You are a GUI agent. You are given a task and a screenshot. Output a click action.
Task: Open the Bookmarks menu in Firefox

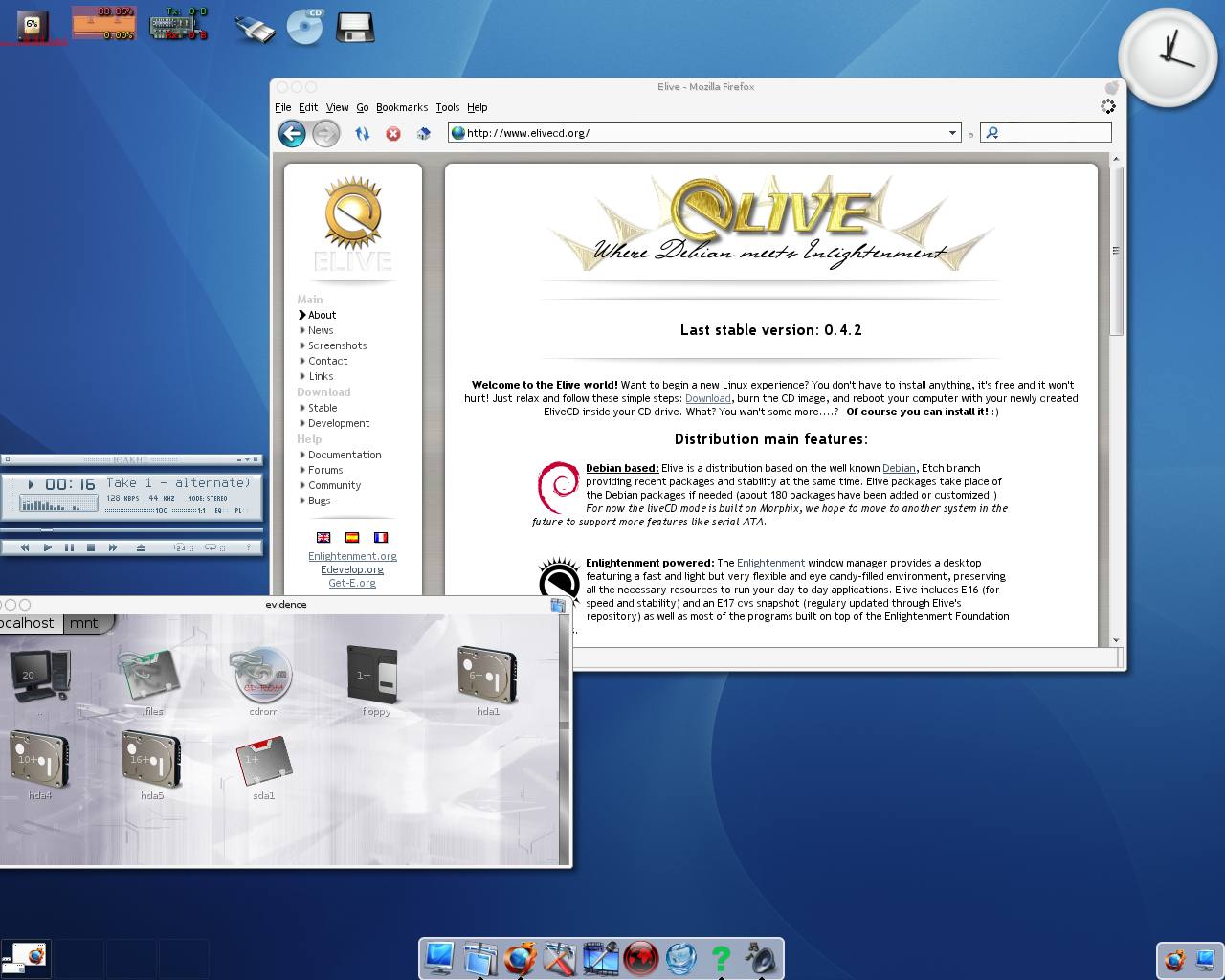(x=402, y=107)
